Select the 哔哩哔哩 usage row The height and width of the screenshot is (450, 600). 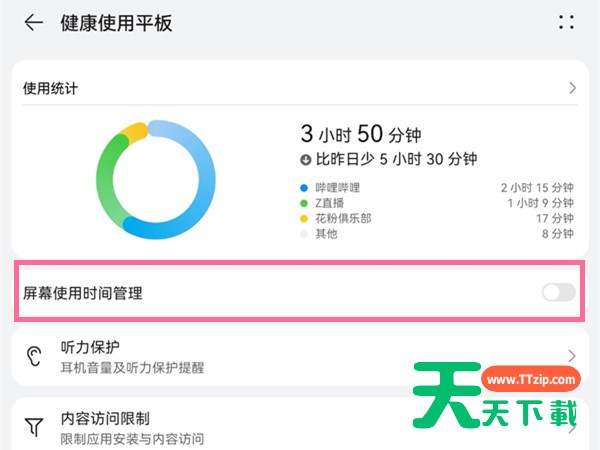[x=437, y=188]
